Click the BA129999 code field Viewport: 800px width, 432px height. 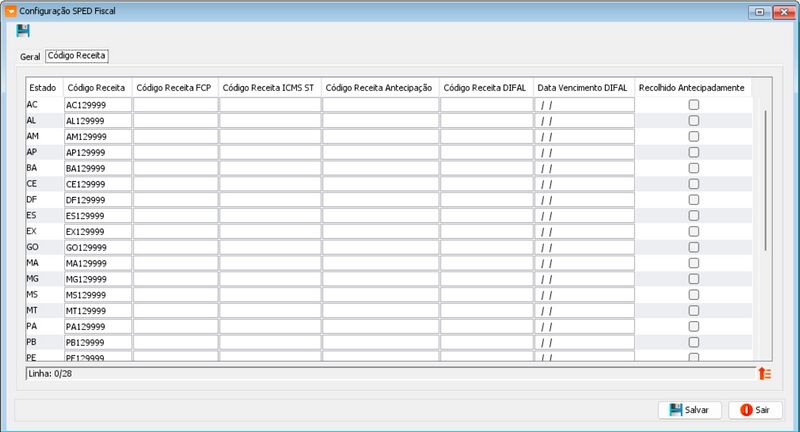point(97,168)
